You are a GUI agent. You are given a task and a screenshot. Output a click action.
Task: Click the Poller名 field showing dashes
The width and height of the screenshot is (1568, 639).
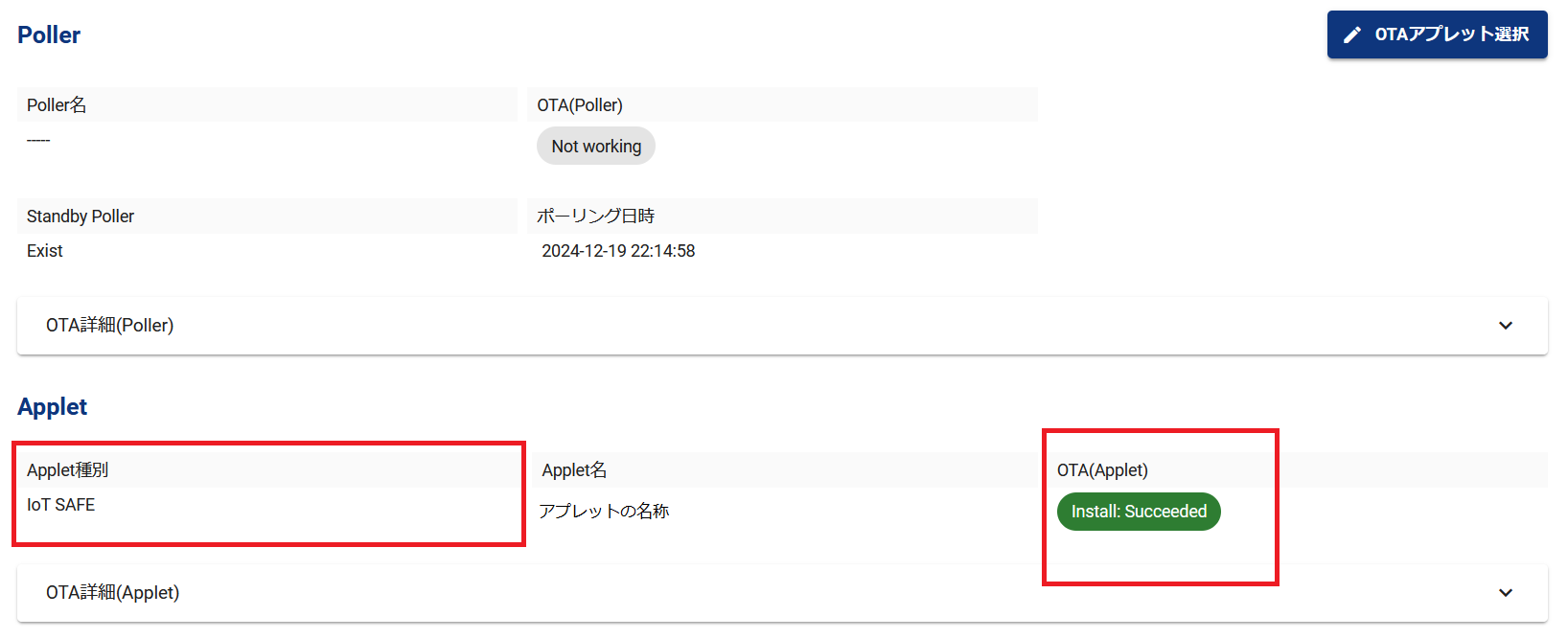(37, 139)
